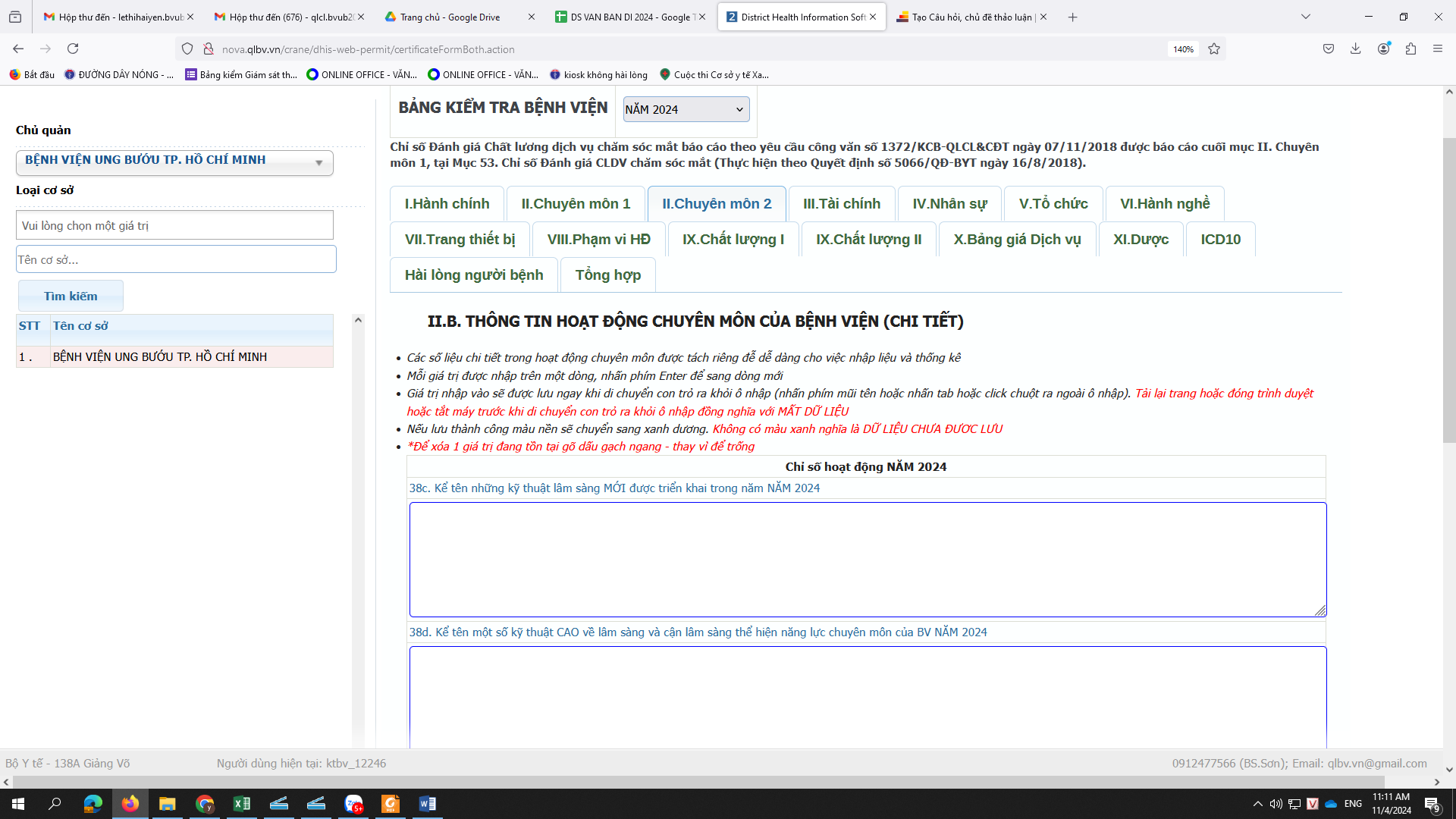Click Excel icon in the taskbar
Viewport: 1456px width, 819px height.
241,804
